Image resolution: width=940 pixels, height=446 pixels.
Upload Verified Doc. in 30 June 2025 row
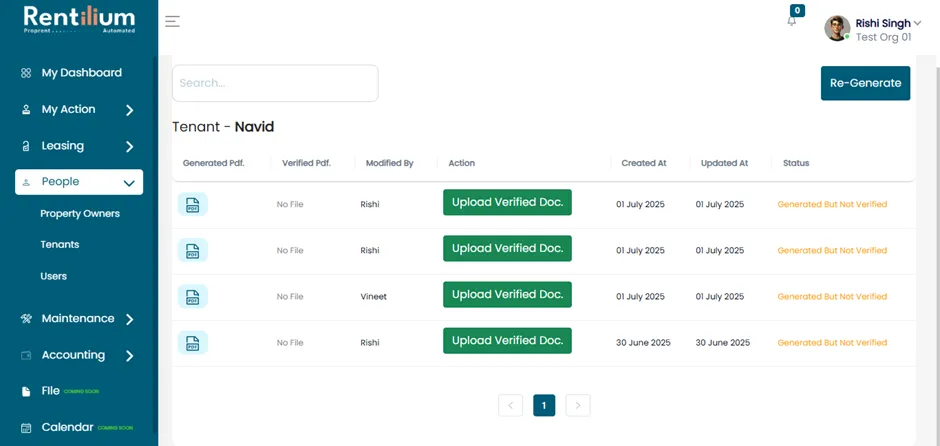point(507,340)
